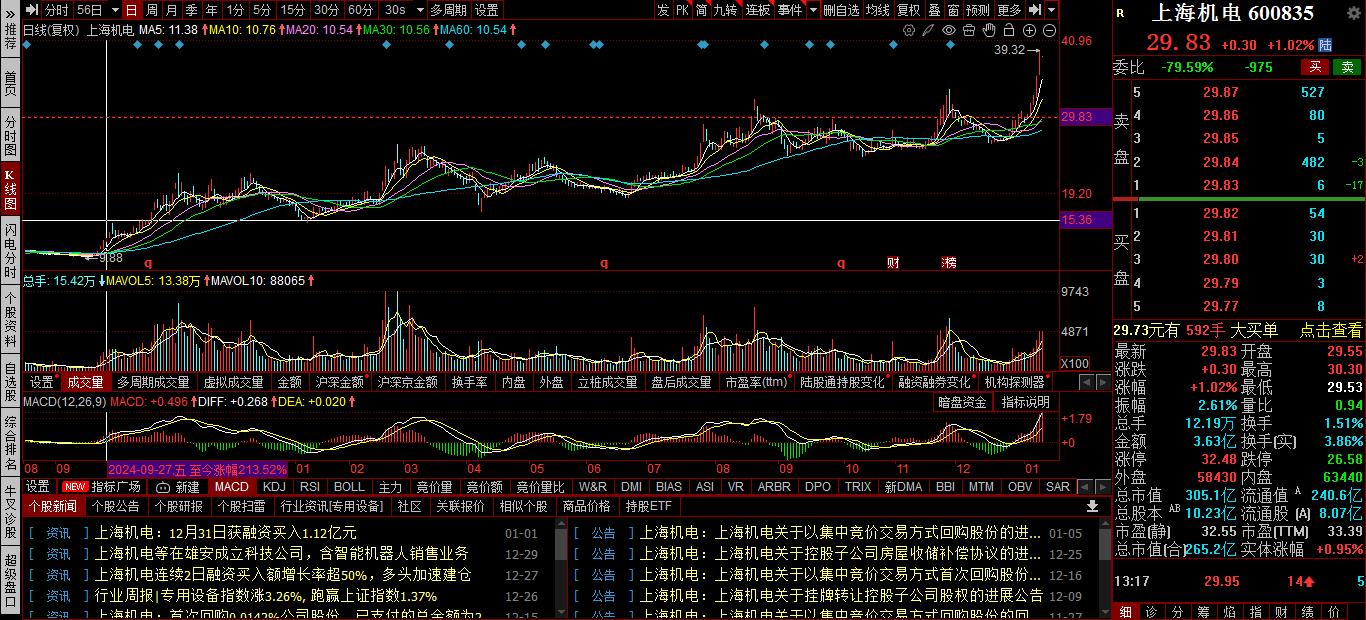Open 更多 more options menu
The image size is (1366, 620).
(x=1009, y=9)
